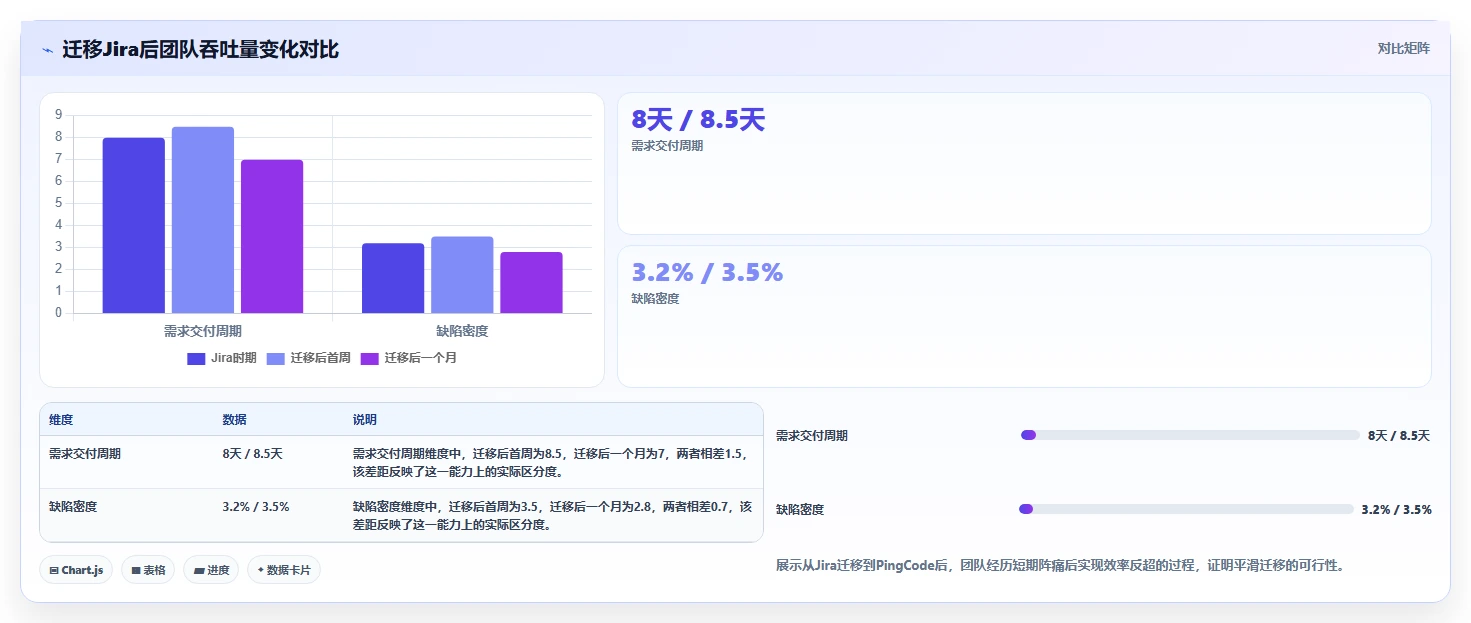Screen dimensions: 1471x623
Task: Click the Chart.js tag chip
Action: [77, 570]
